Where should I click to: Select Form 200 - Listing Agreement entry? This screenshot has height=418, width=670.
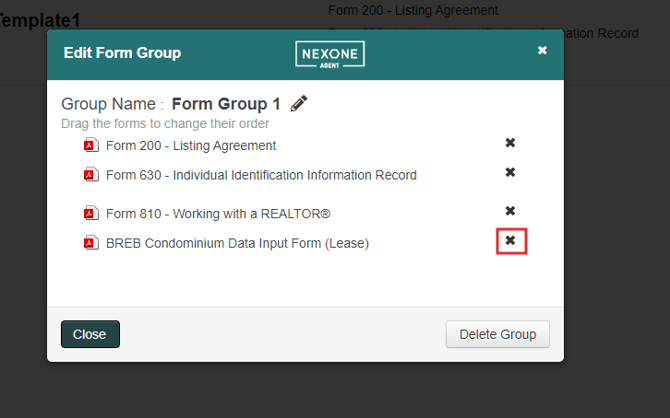point(191,146)
